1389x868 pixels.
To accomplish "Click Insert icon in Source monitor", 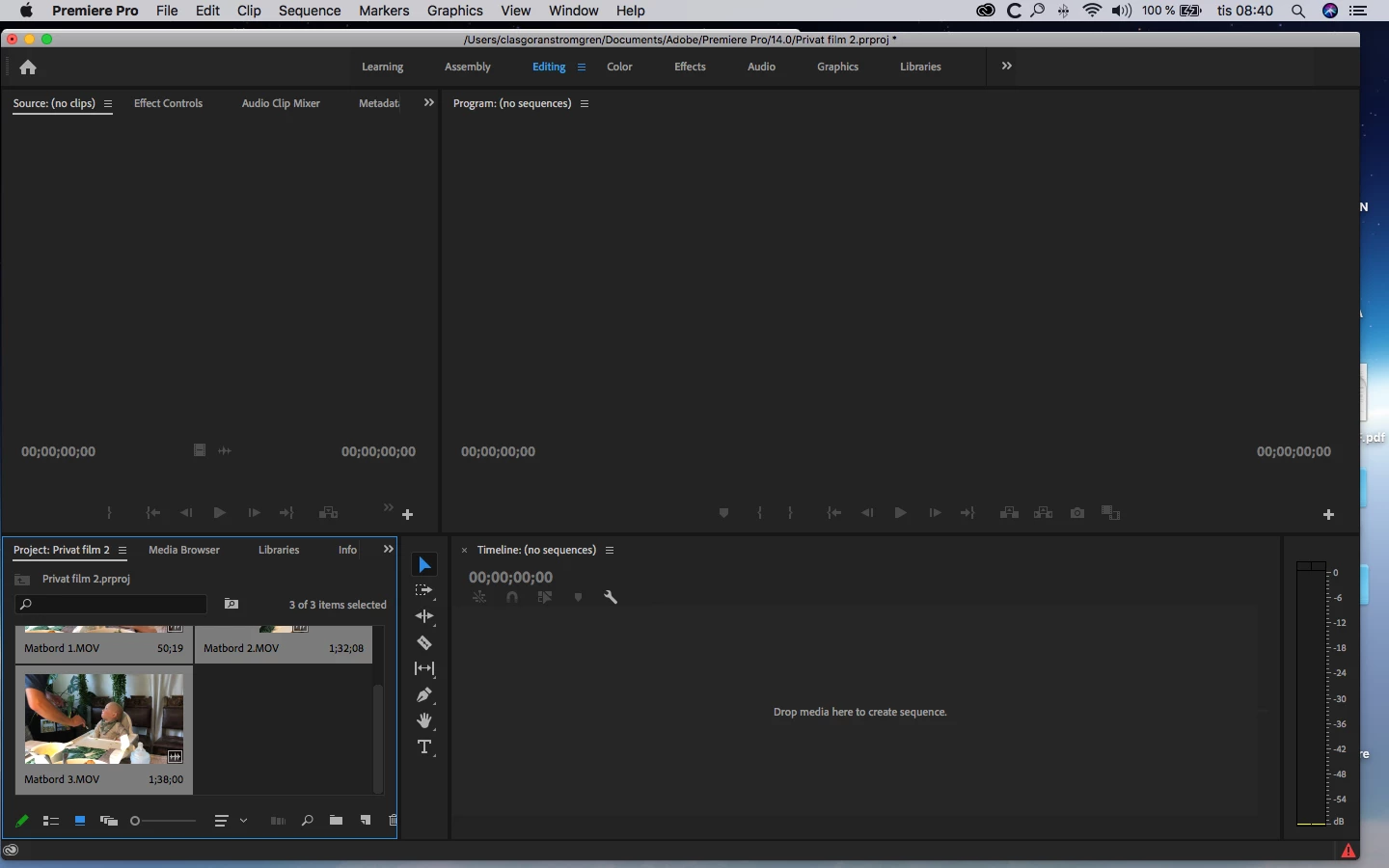I will pyautogui.click(x=329, y=513).
